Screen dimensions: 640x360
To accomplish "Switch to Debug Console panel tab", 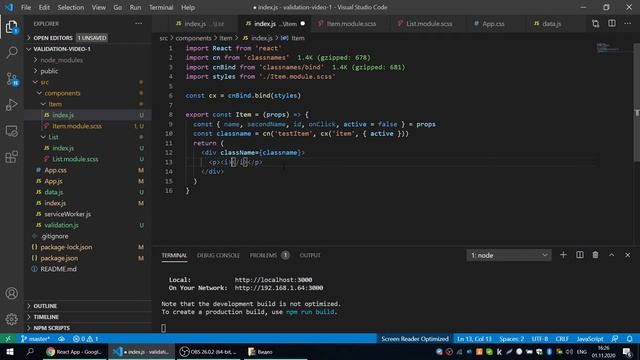I will coord(218,255).
